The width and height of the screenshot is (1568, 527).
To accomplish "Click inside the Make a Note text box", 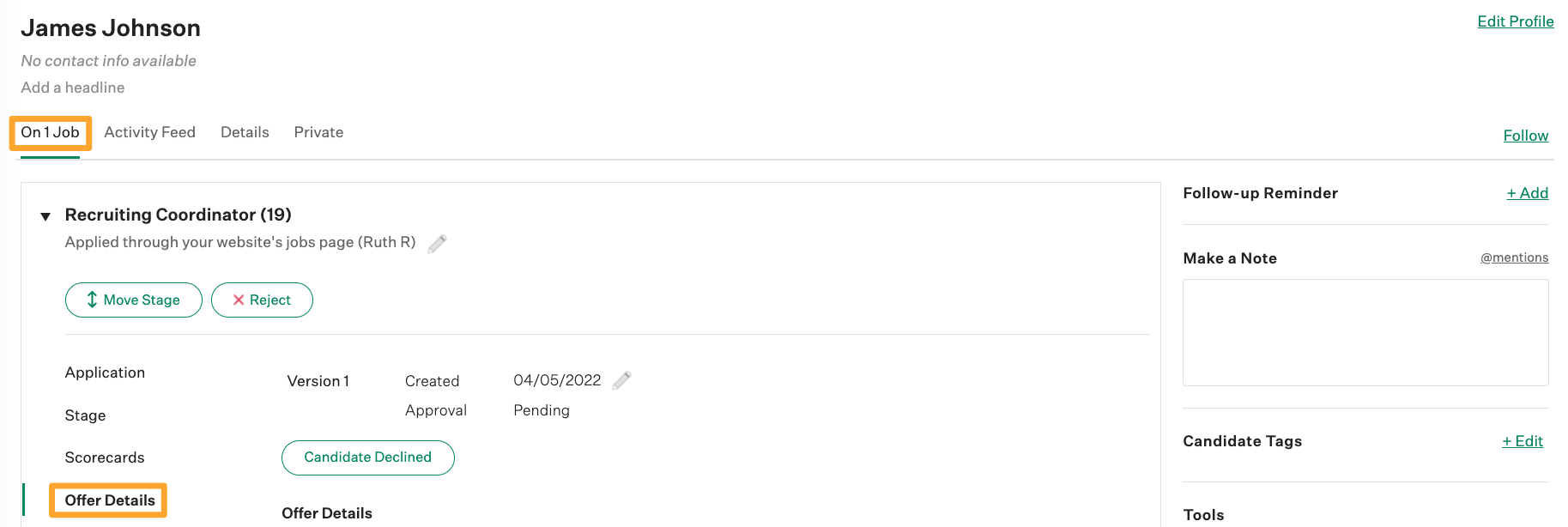I will click(1365, 332).
